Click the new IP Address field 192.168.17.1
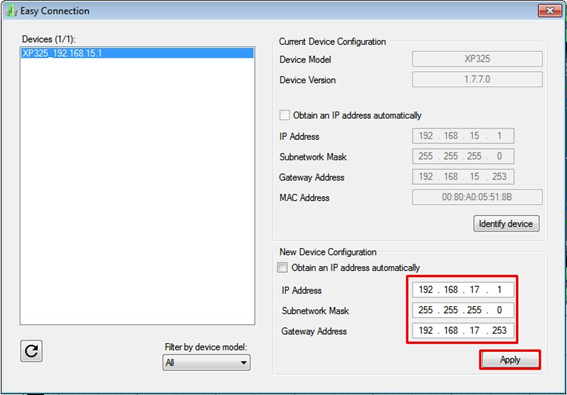The image size is (567, 395). point(463,290)
